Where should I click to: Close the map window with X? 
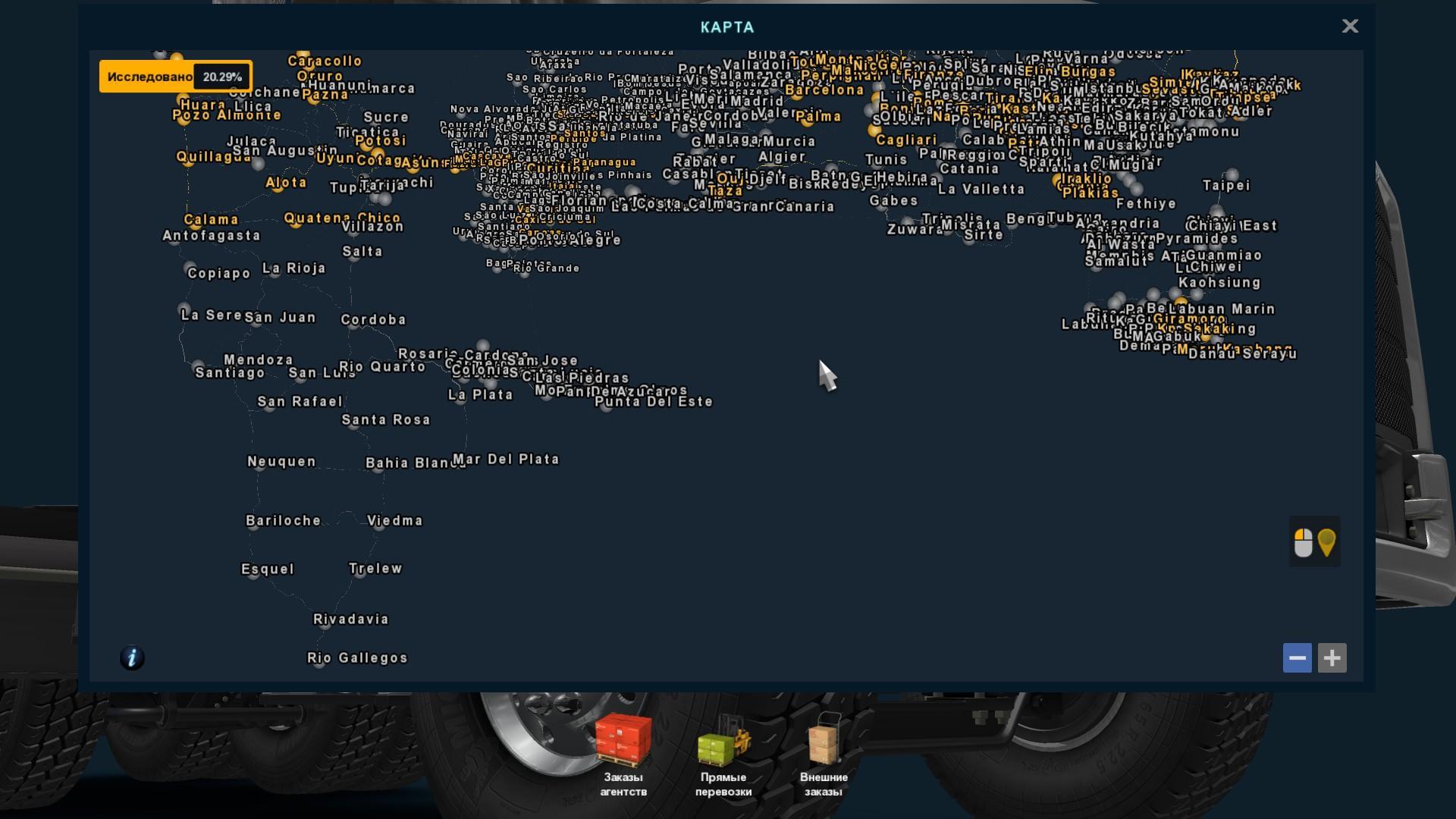coord(1350,27)
